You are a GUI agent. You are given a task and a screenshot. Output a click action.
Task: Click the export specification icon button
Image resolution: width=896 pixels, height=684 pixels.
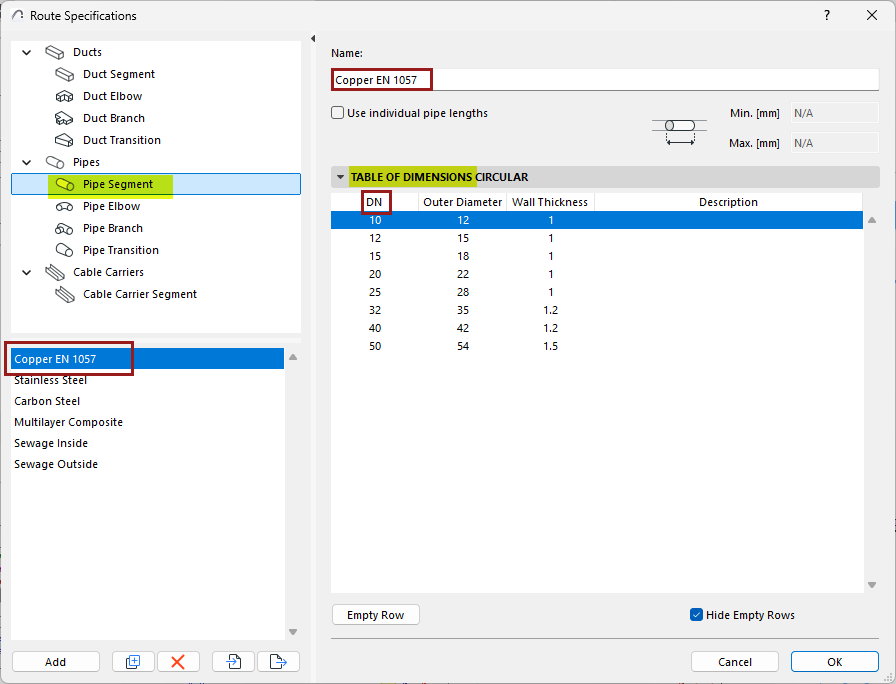pos(278,662)
